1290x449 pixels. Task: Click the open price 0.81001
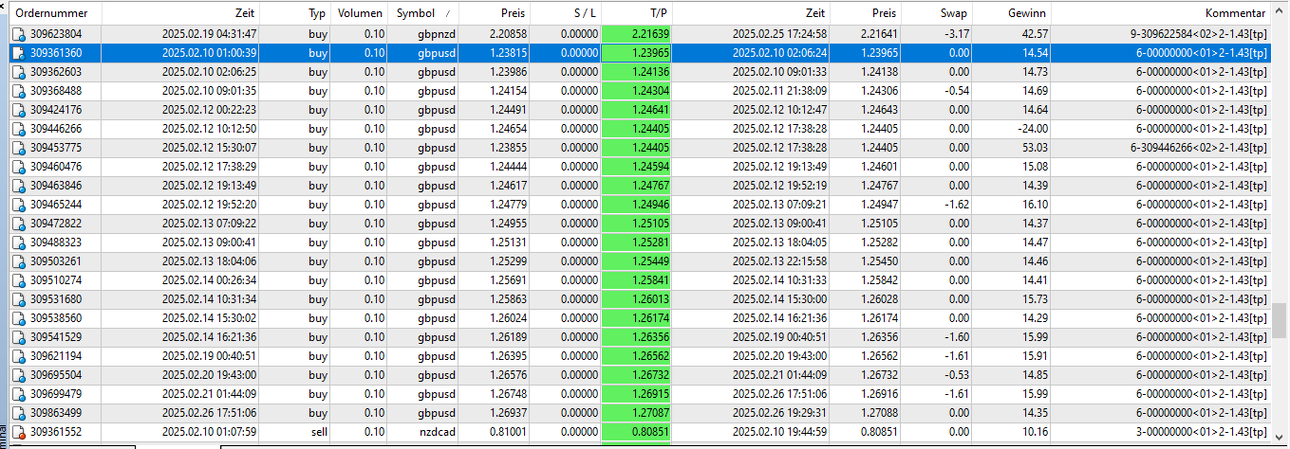(x=507, y=433)
